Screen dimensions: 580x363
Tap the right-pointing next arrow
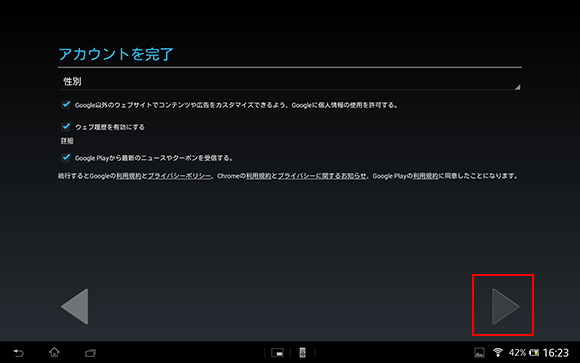505,306
